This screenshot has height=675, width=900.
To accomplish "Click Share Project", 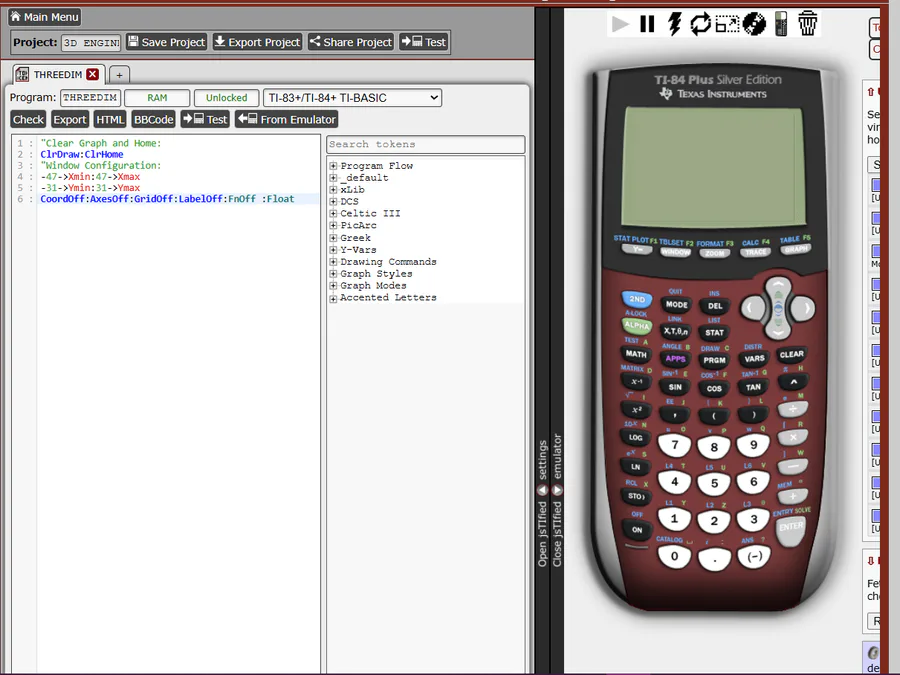I will coord(351,42).
